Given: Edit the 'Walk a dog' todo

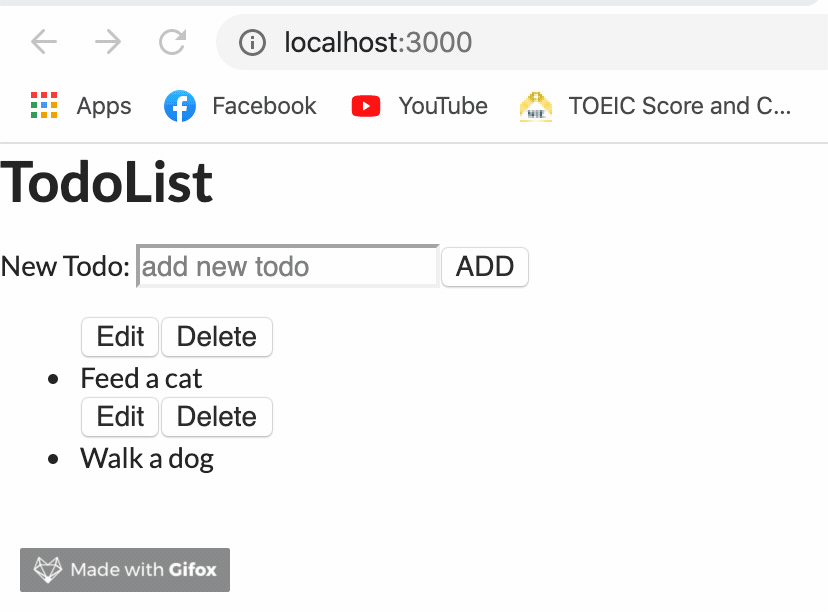Looking at the screenshot, I should pos(119,417).
